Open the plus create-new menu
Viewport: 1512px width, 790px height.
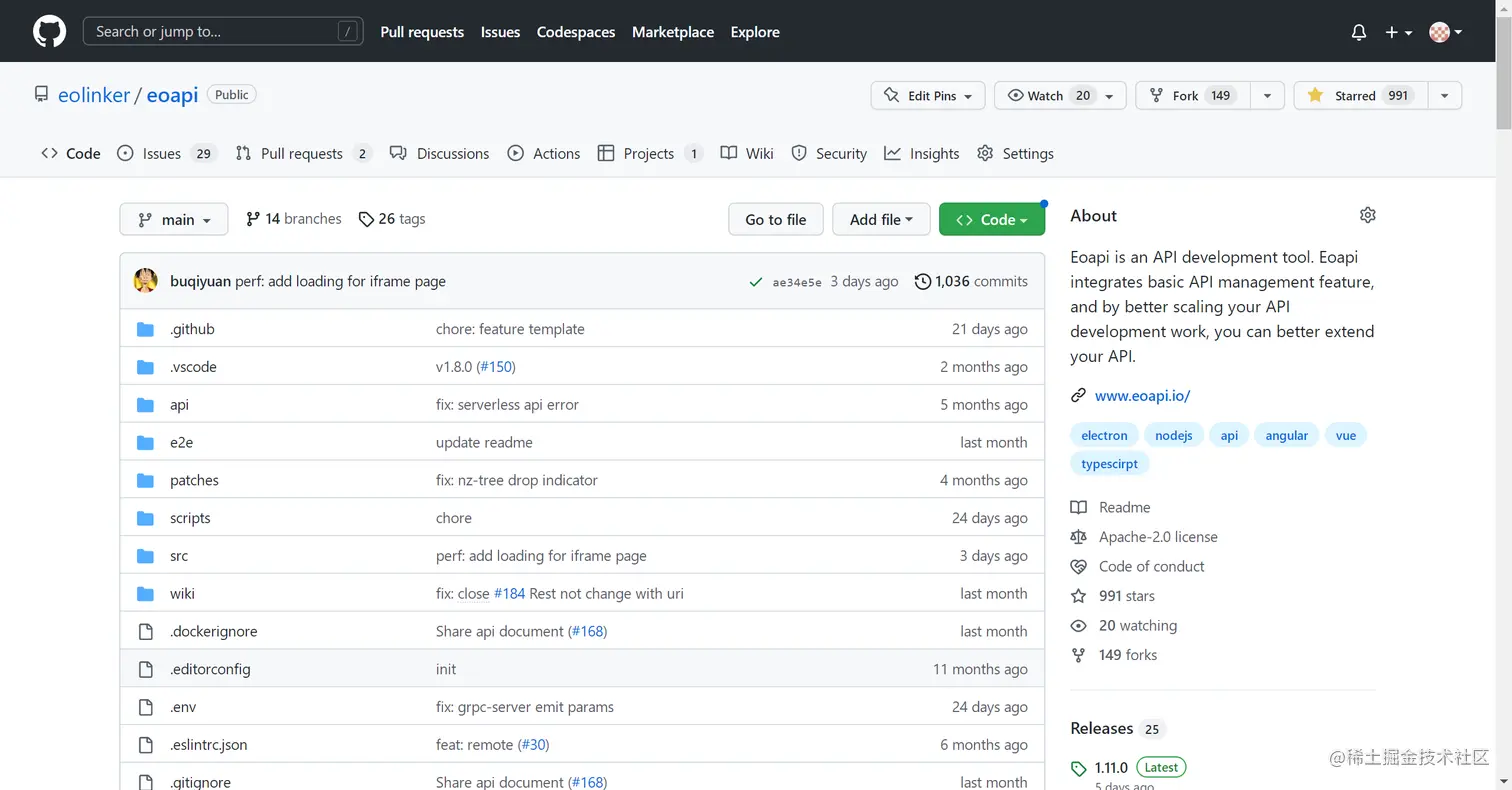[x=1398, y=32]
